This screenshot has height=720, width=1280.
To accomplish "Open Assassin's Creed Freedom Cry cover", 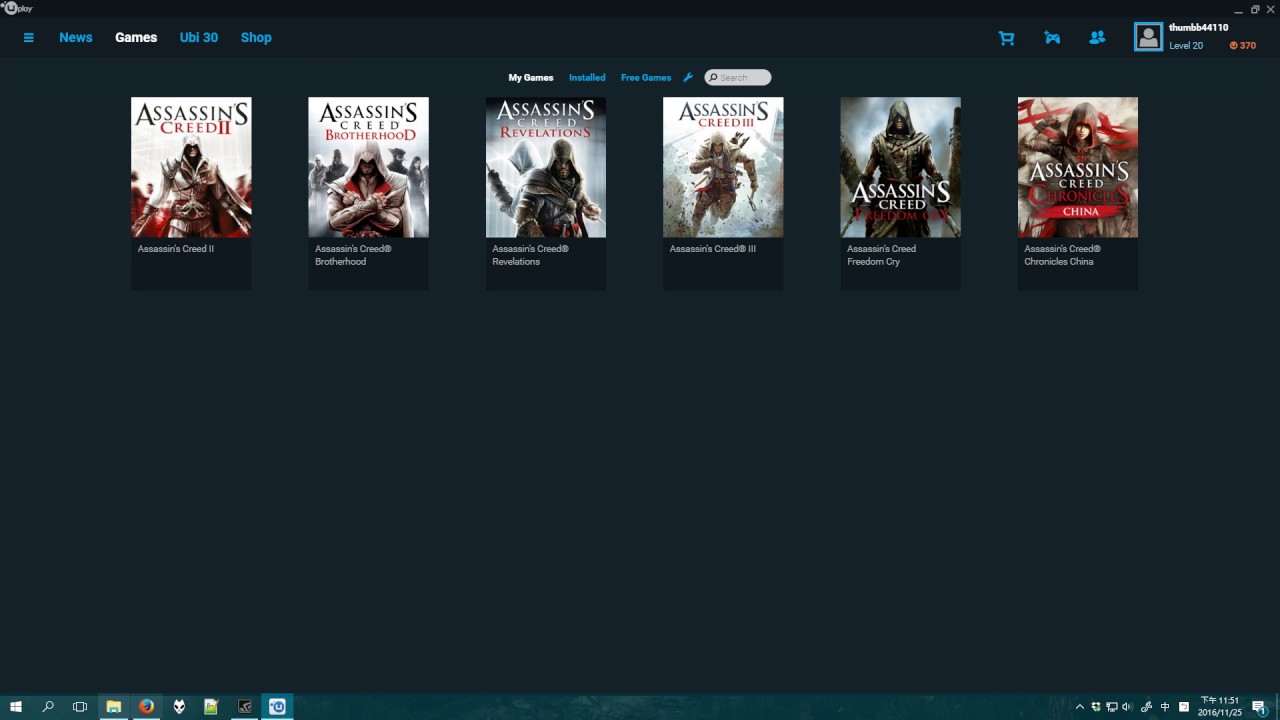I will [x=900, y=167].
